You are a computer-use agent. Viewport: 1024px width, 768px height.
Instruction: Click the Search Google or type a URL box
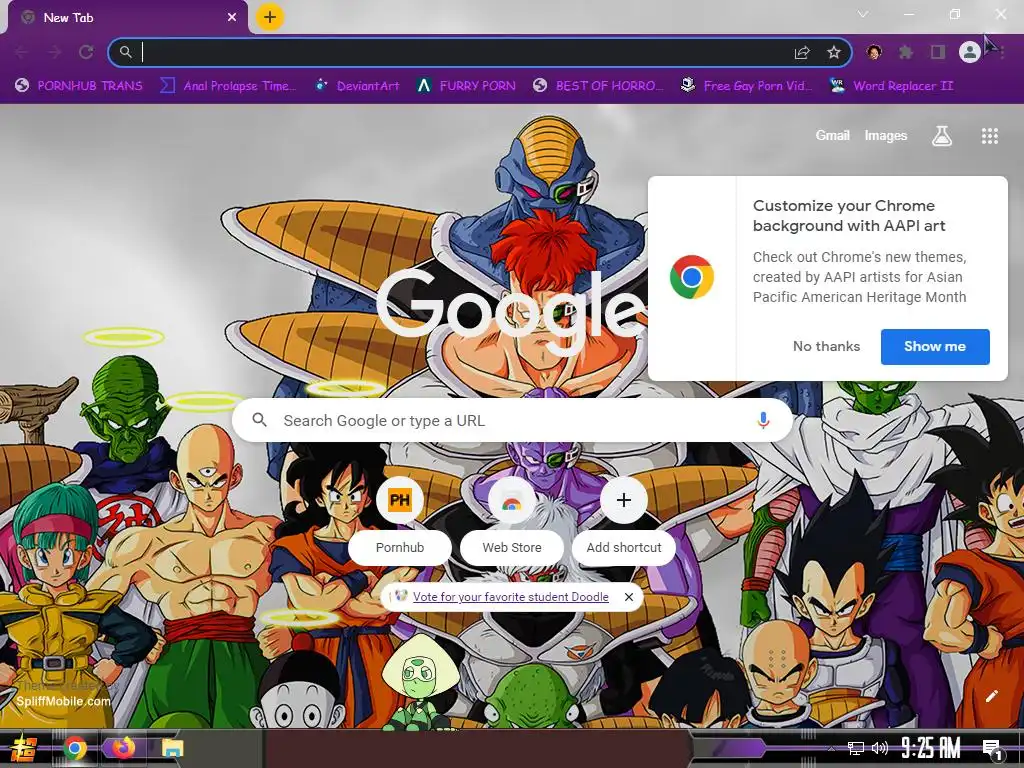tap(513, 421)
